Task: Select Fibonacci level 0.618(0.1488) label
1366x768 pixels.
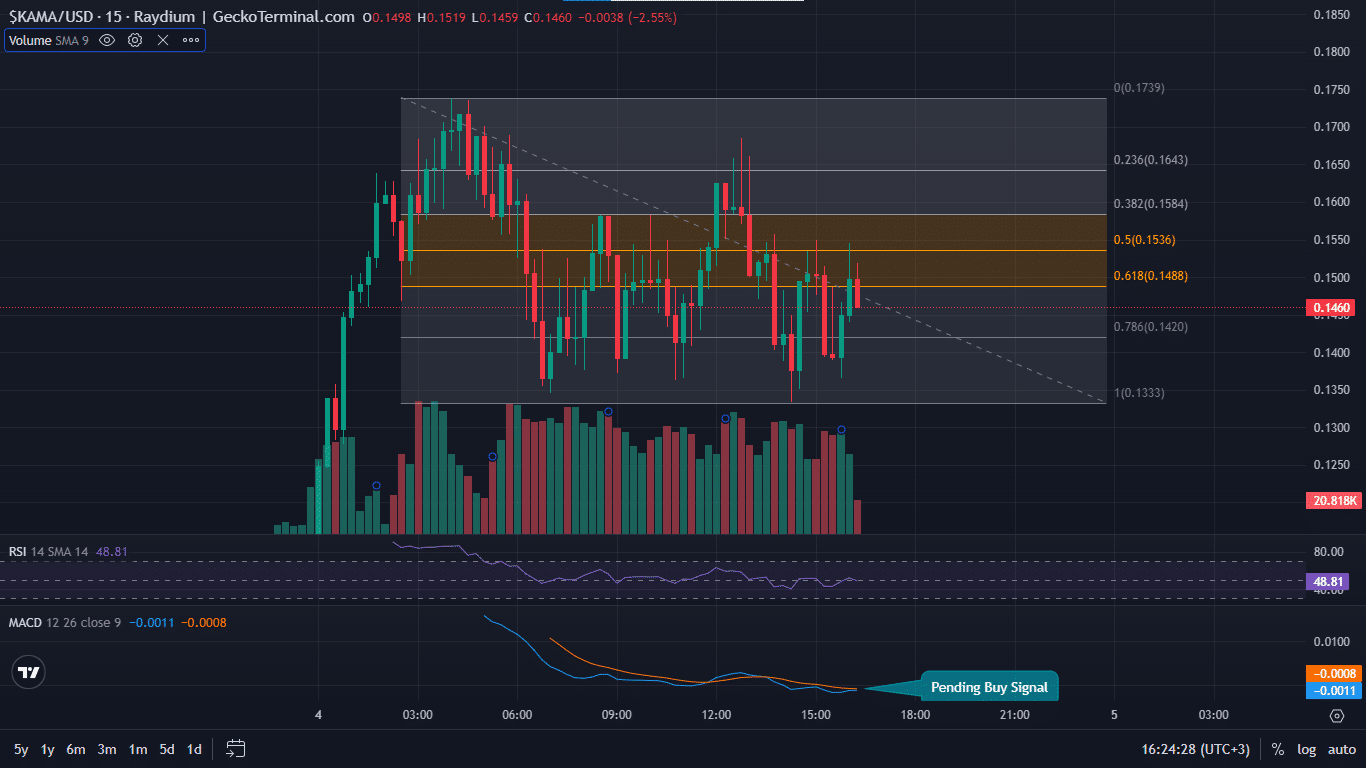Action: tap(1151, 275)
